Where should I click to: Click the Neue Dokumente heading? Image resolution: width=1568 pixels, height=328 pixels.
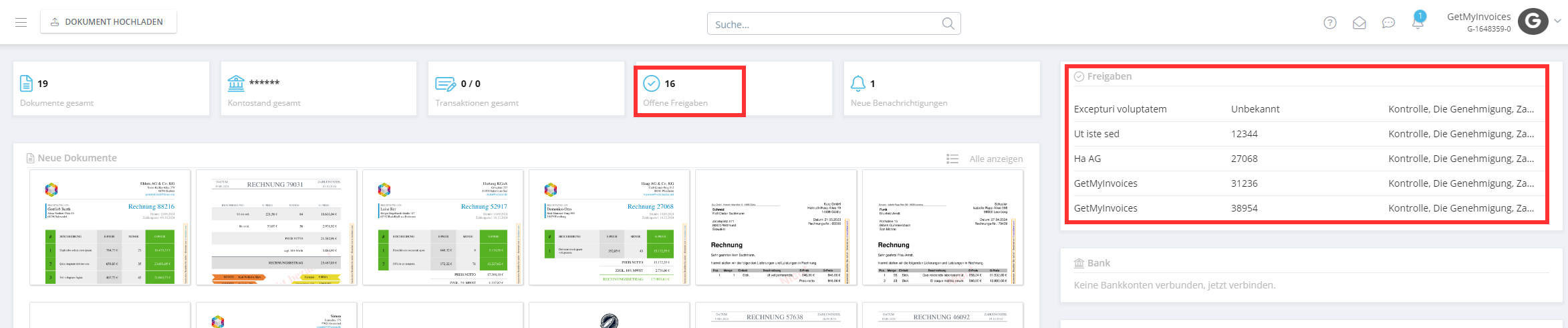click(x=78, y=158)
